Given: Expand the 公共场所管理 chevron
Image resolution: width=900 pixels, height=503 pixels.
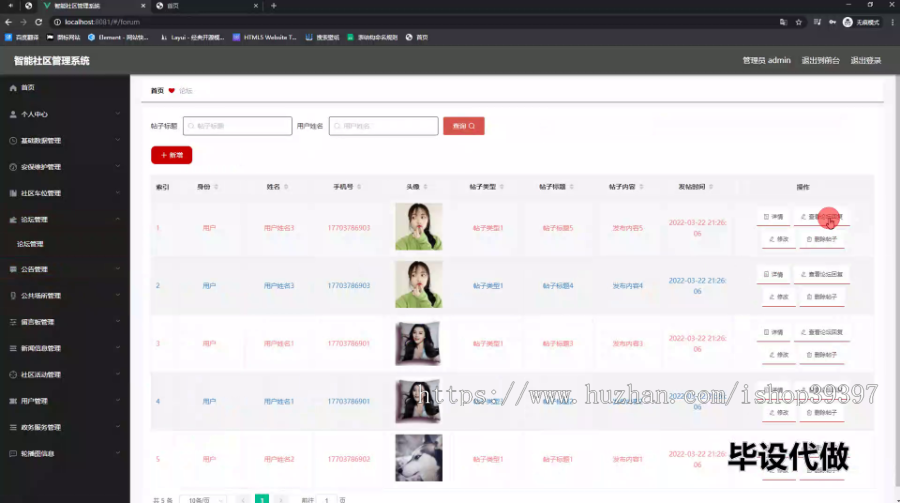Looking at the screenshot, I should tap(118, 296).
